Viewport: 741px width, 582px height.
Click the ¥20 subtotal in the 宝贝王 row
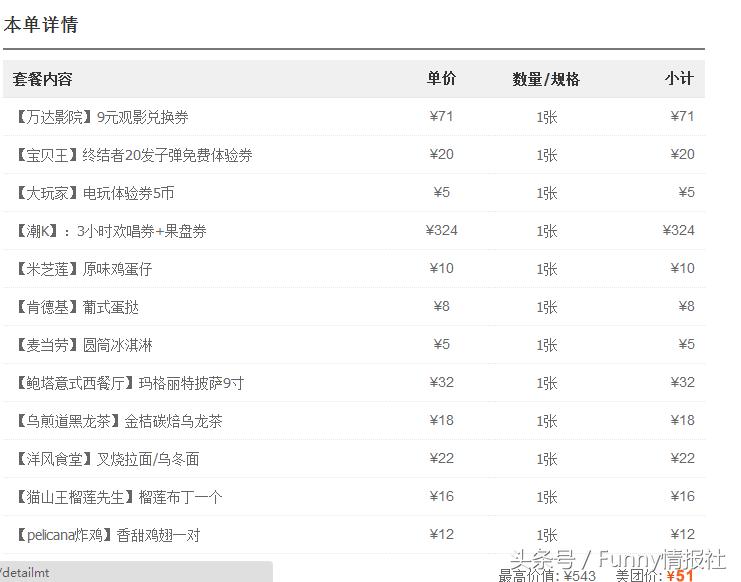[x=682, y=154]
